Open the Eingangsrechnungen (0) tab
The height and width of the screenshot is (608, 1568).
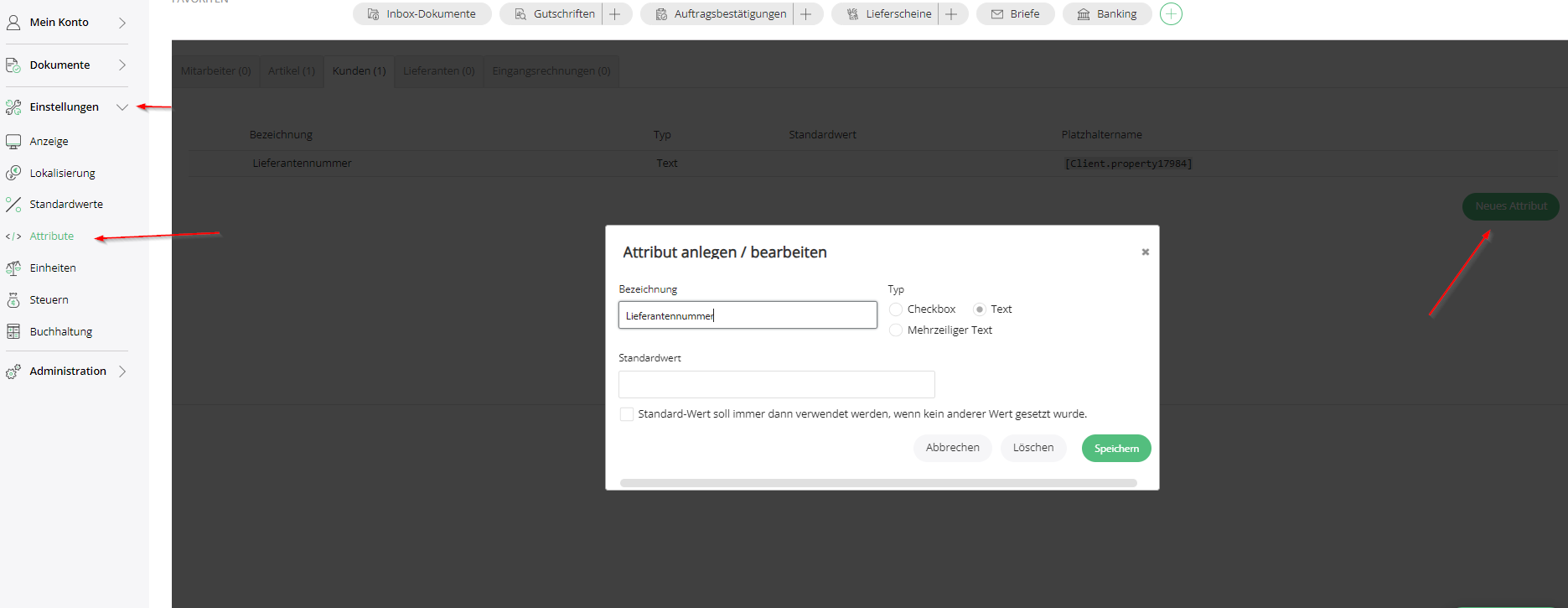pos(551,71)
